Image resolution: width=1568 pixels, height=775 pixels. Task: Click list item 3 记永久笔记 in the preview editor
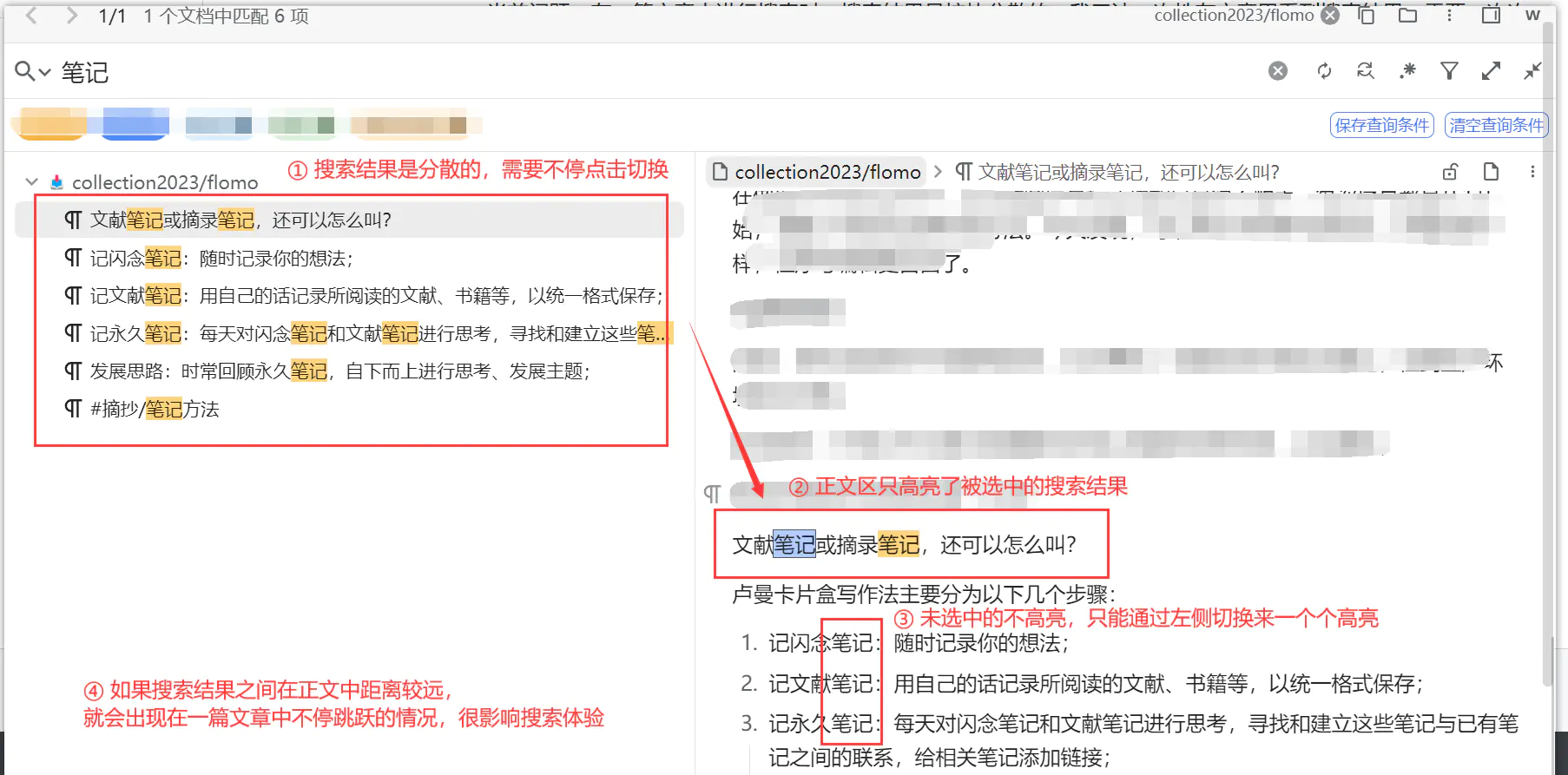coord(1143,740)
